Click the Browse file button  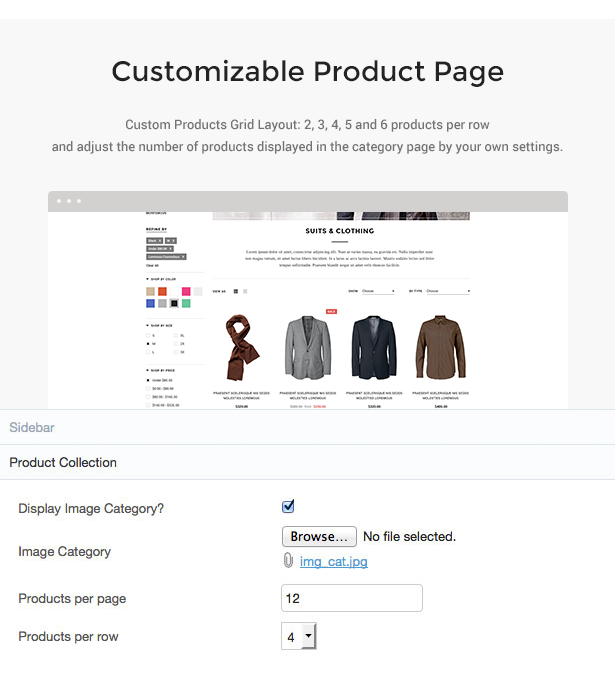[319, 537]
